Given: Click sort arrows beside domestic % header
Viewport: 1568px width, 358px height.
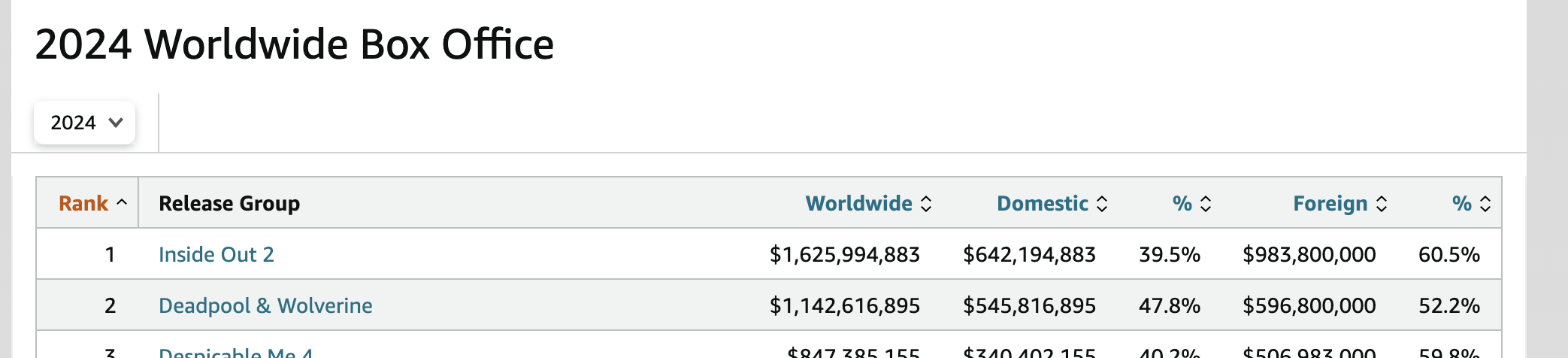Looking at the screenshot, I should click(1206, 204).
